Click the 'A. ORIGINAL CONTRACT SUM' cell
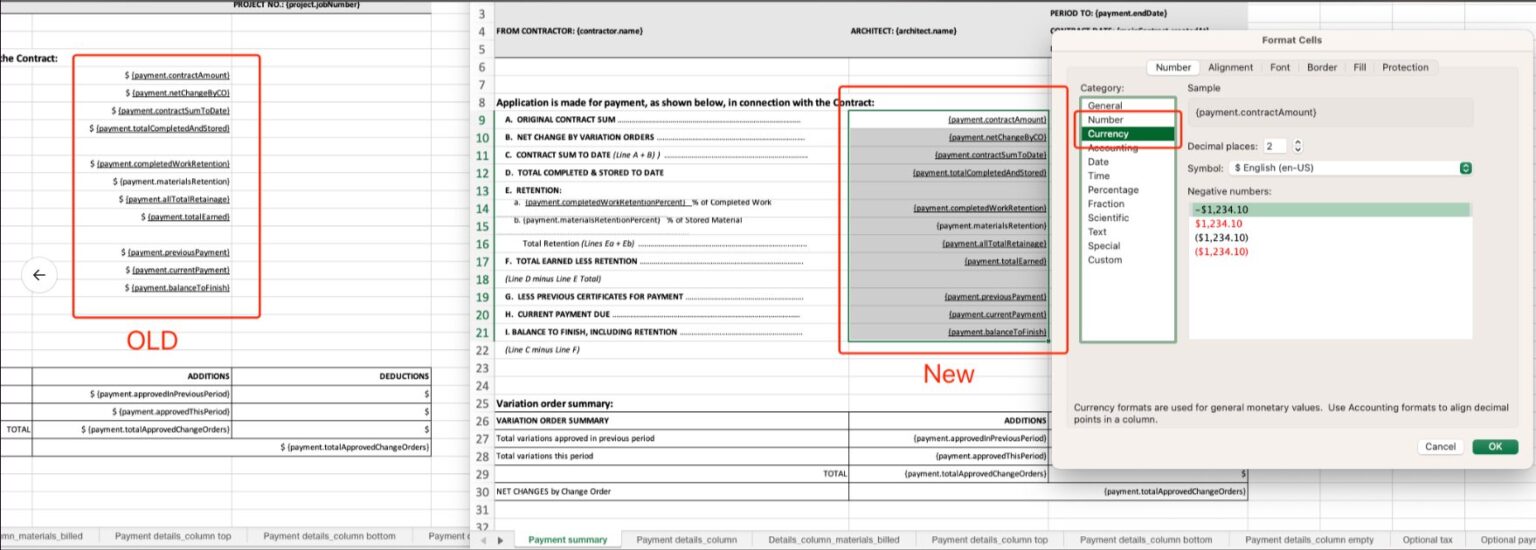This screenshot has height=550, width=1536. (x=671, y=119)
